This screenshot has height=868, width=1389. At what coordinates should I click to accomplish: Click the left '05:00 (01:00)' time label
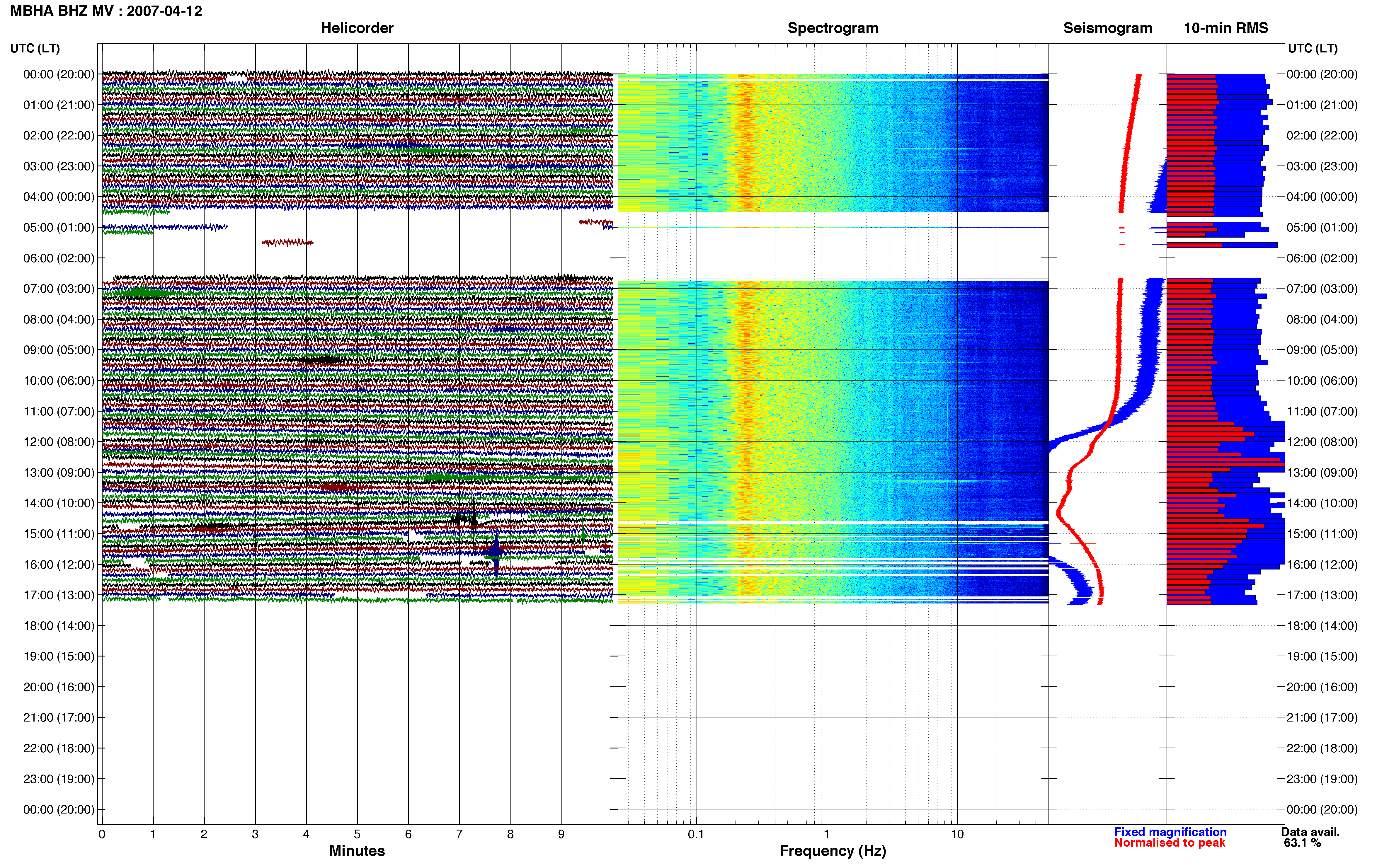(59, 227)
